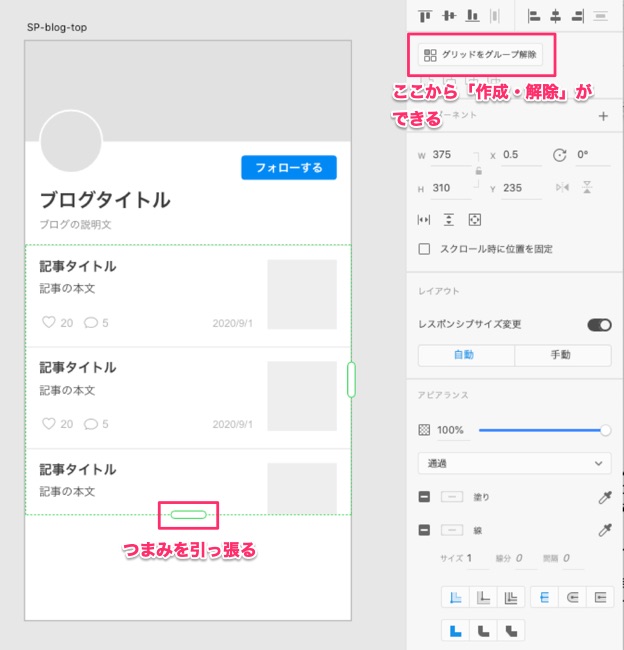This screenshot has width=624, height=650.
Task: Toggle the レスポンシブサイズ変更 switch
Action: pos(599,324)
